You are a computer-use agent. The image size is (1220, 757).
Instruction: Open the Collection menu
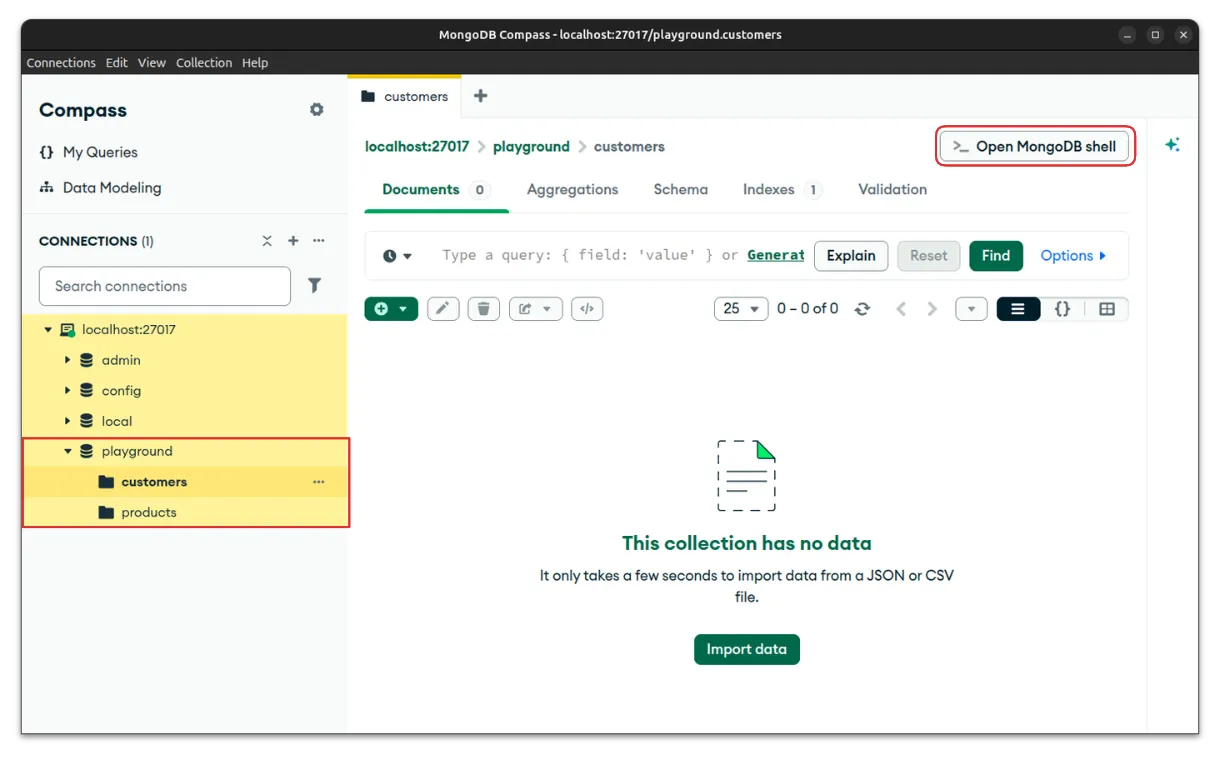[204, 62]
